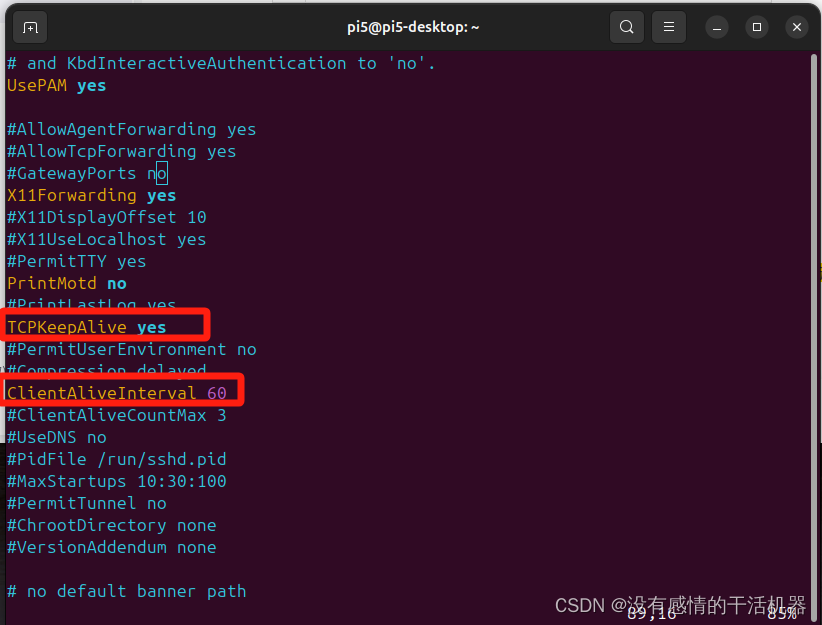Click the #UseDNS no line
822x625 pixels.
[x=55, y=437]
